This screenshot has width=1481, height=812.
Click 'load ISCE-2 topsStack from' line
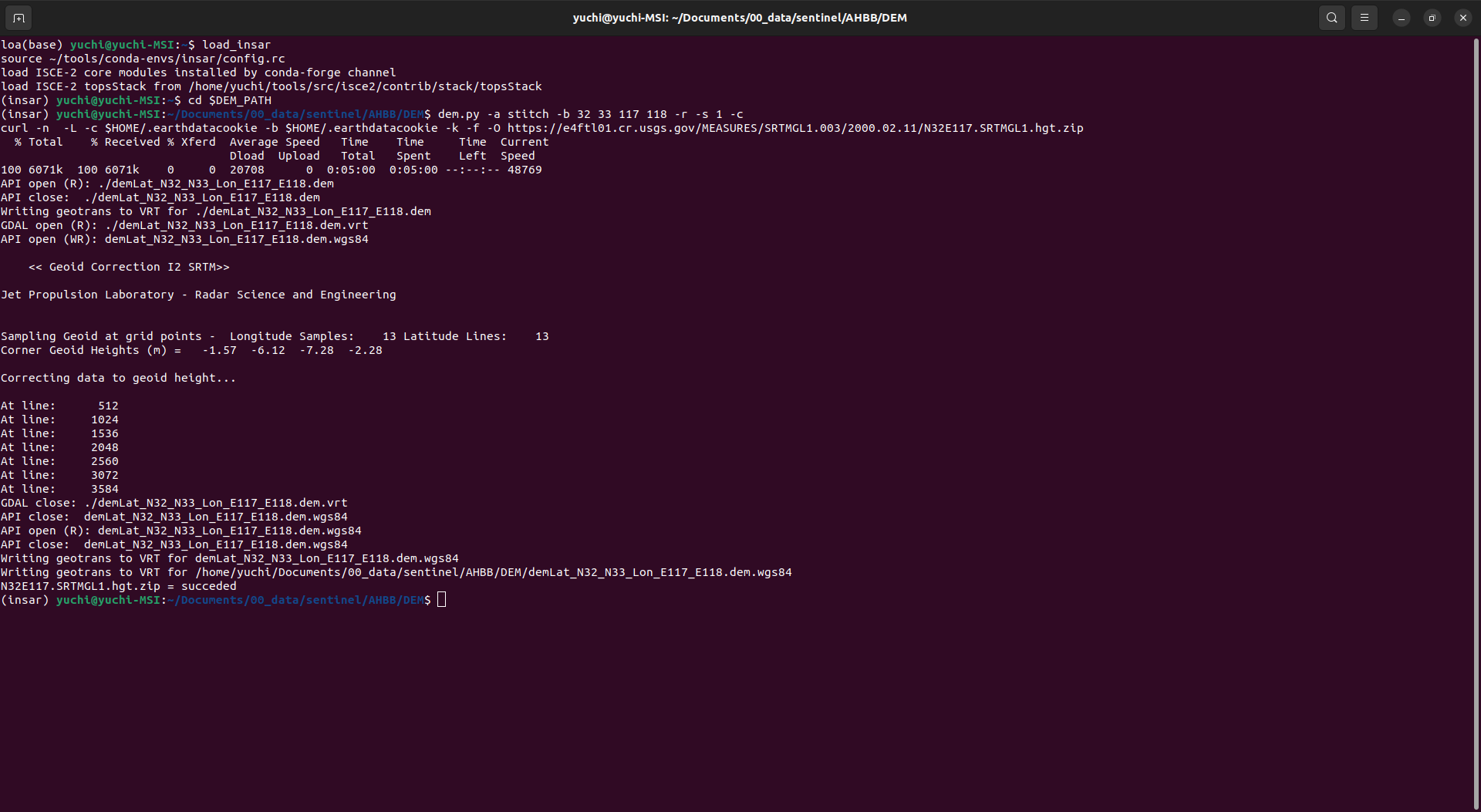pos(272,86)
